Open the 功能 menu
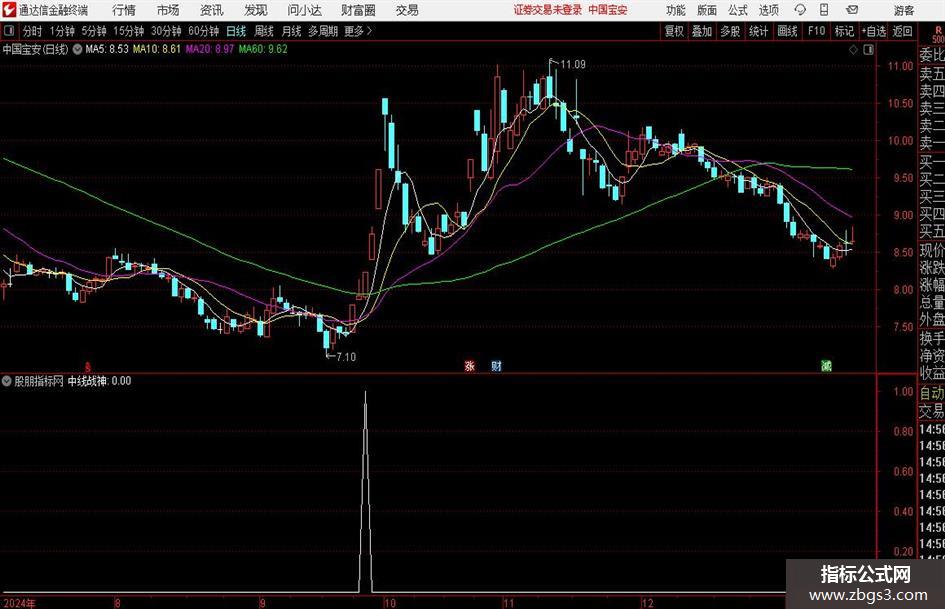 pyautogui.click(x=676, y=10)
